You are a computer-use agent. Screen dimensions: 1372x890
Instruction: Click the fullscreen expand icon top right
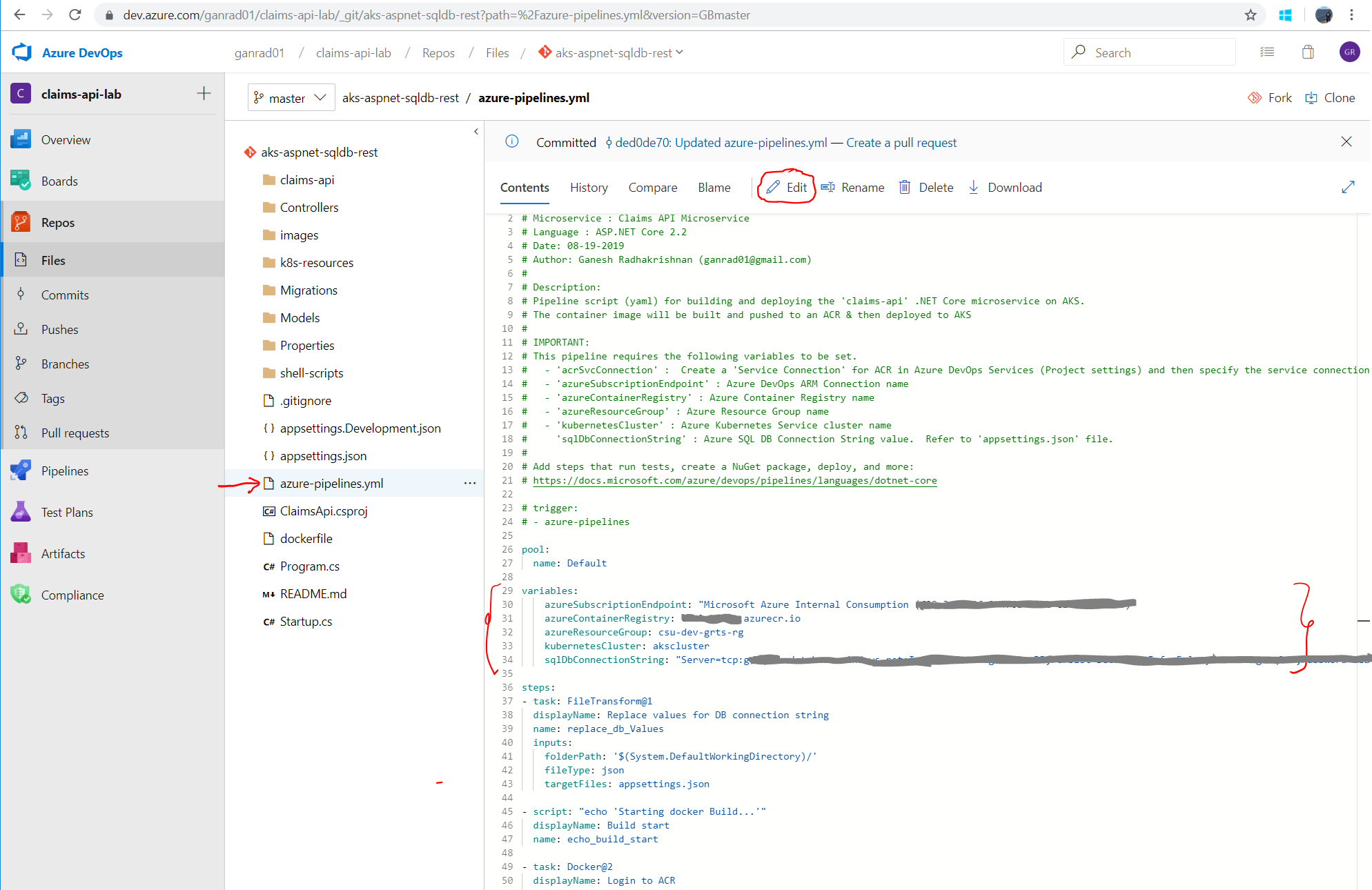point(1347,187)
